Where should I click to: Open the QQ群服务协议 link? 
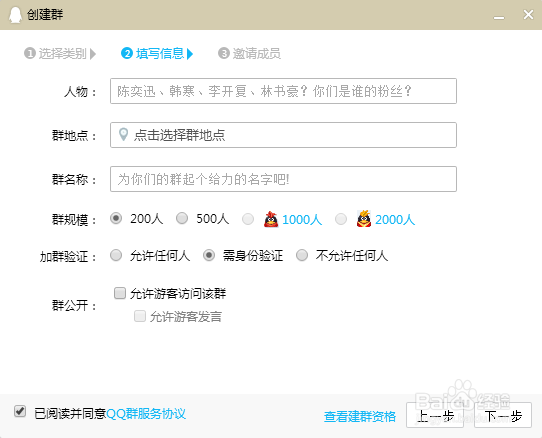coord(146,413)
